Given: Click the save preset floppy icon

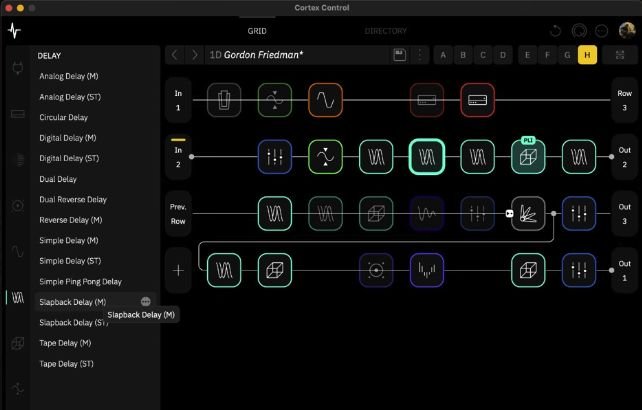Looking at the screenshot, I should [400, 55].
